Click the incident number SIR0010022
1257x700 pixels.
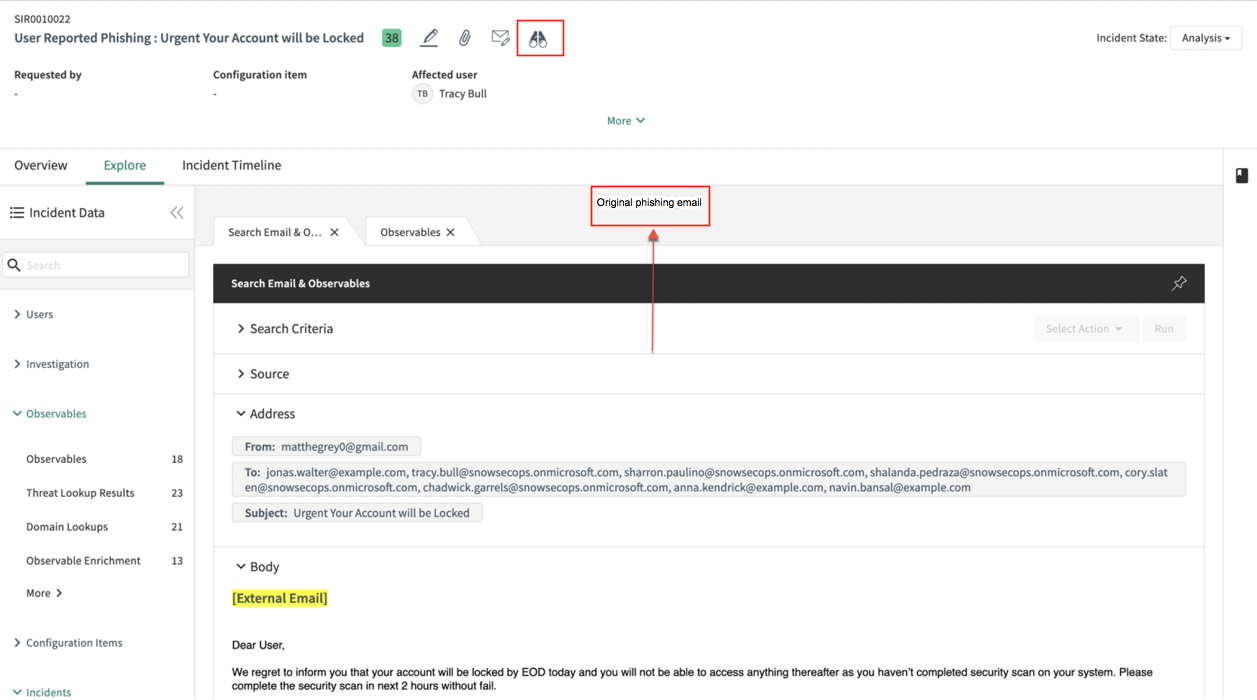tap(42, 19)
